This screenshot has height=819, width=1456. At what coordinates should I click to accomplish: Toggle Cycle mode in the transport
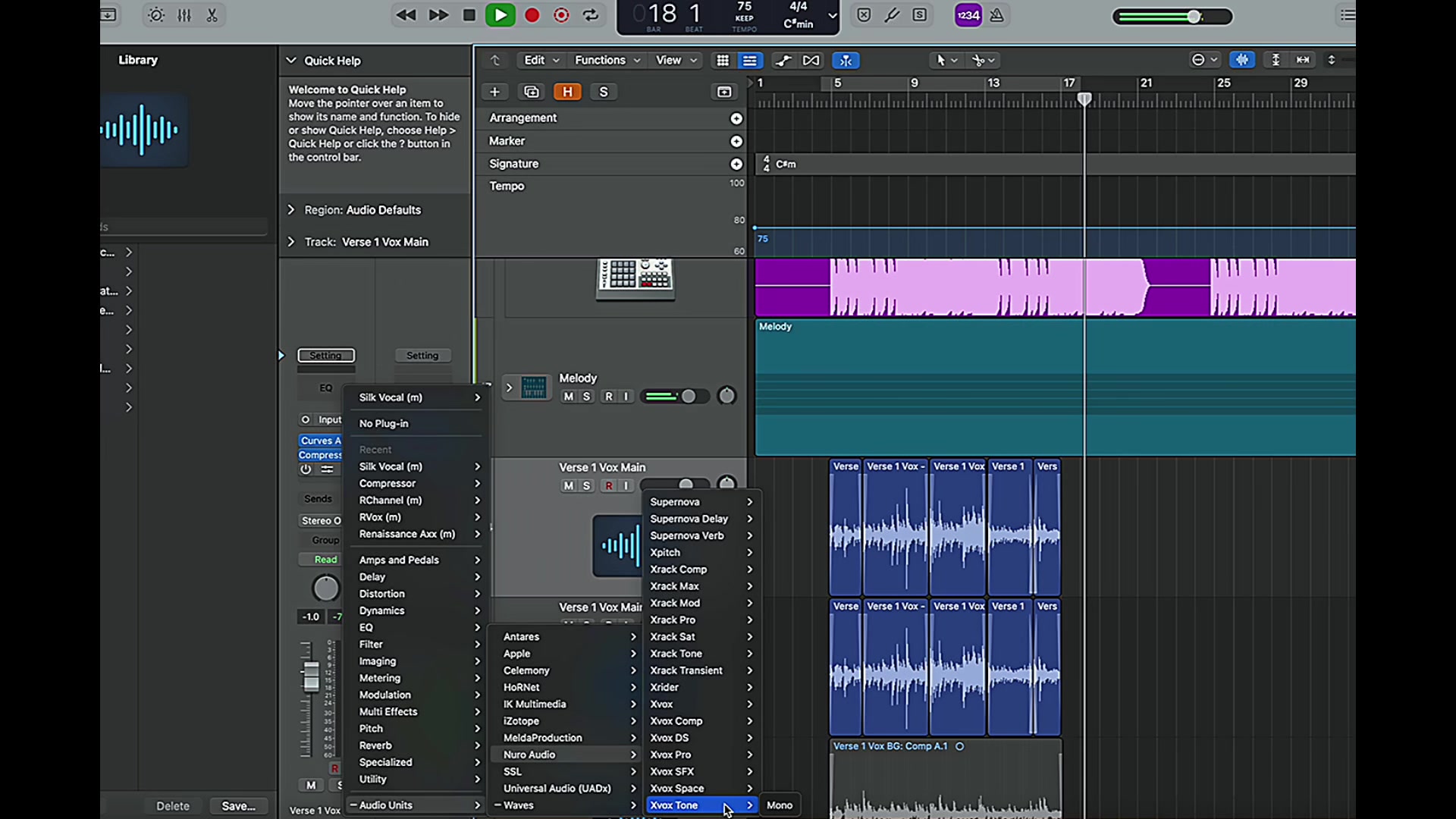coord(591,15)
